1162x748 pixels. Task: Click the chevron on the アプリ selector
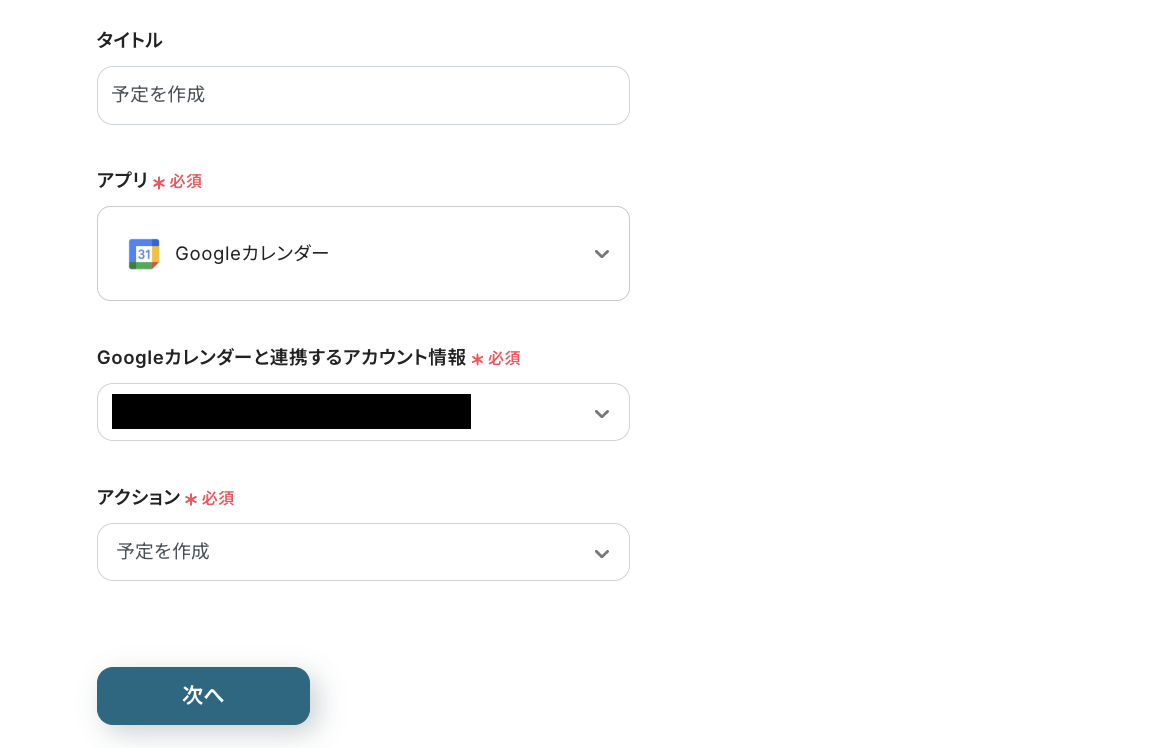(x=602, y=253)
